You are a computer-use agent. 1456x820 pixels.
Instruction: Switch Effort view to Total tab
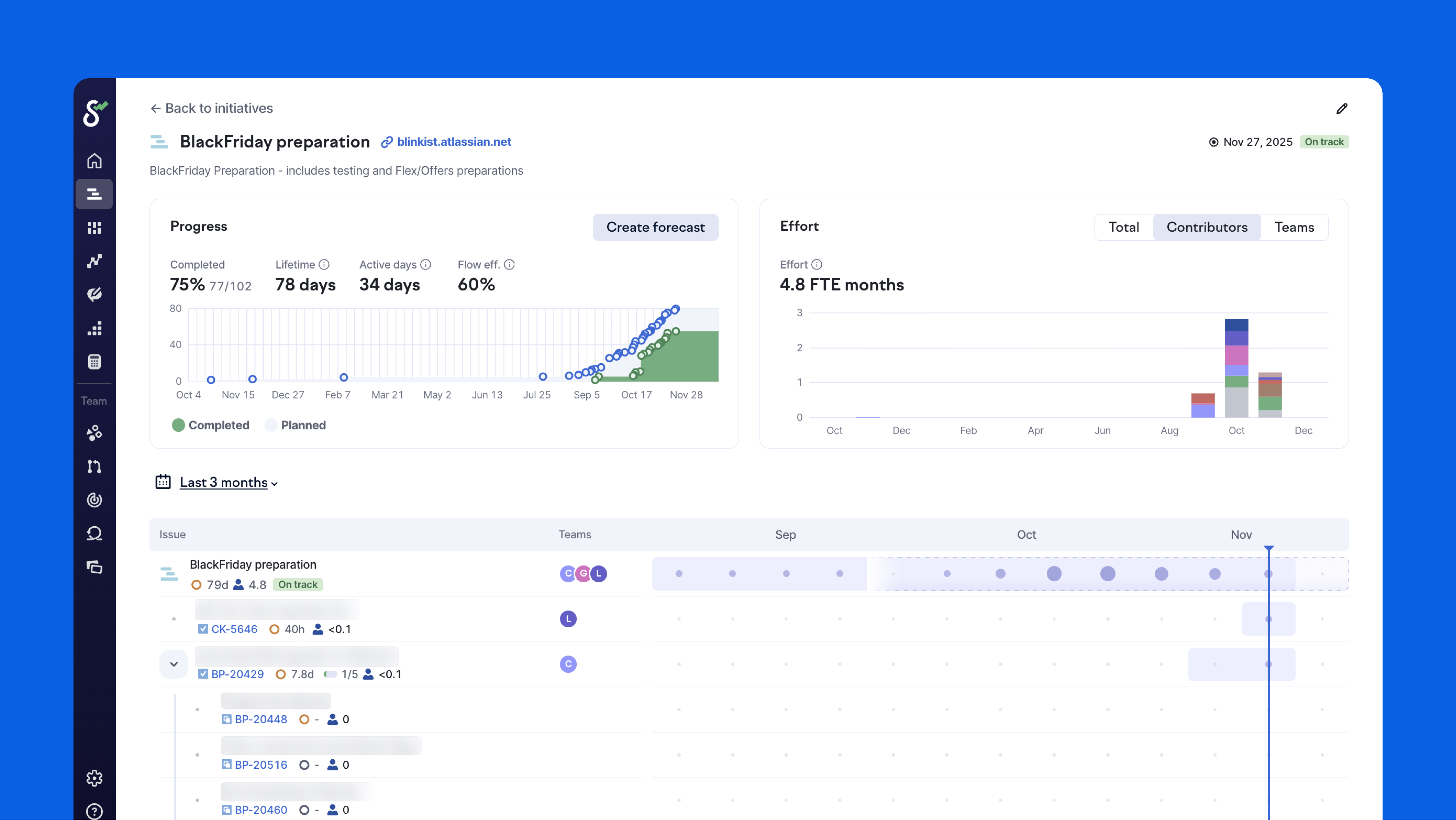[x=1123, y=227]
